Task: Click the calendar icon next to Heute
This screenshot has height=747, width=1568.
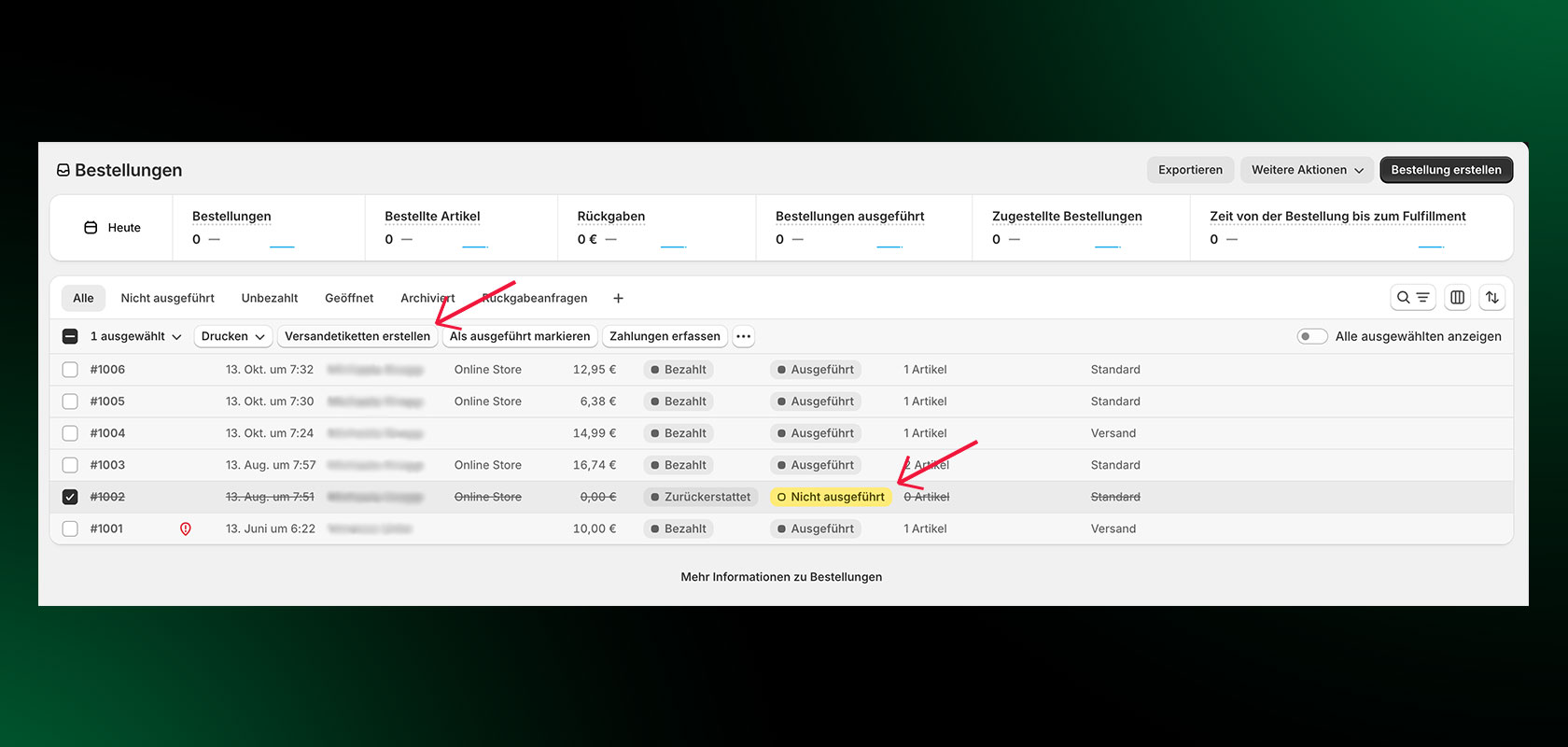Action: [x=91, y=228]
